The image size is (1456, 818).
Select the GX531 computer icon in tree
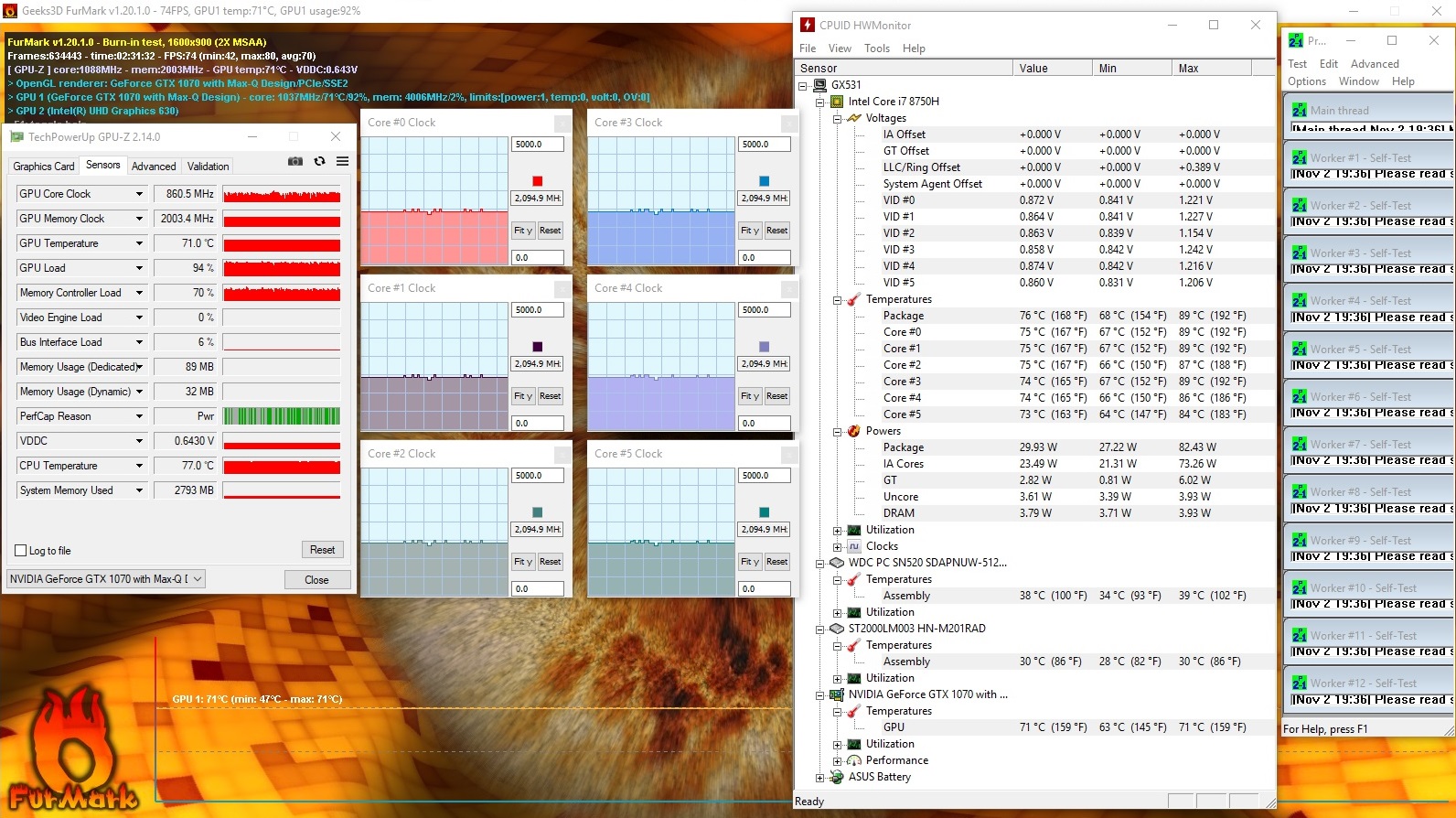[x=819, y=85]
